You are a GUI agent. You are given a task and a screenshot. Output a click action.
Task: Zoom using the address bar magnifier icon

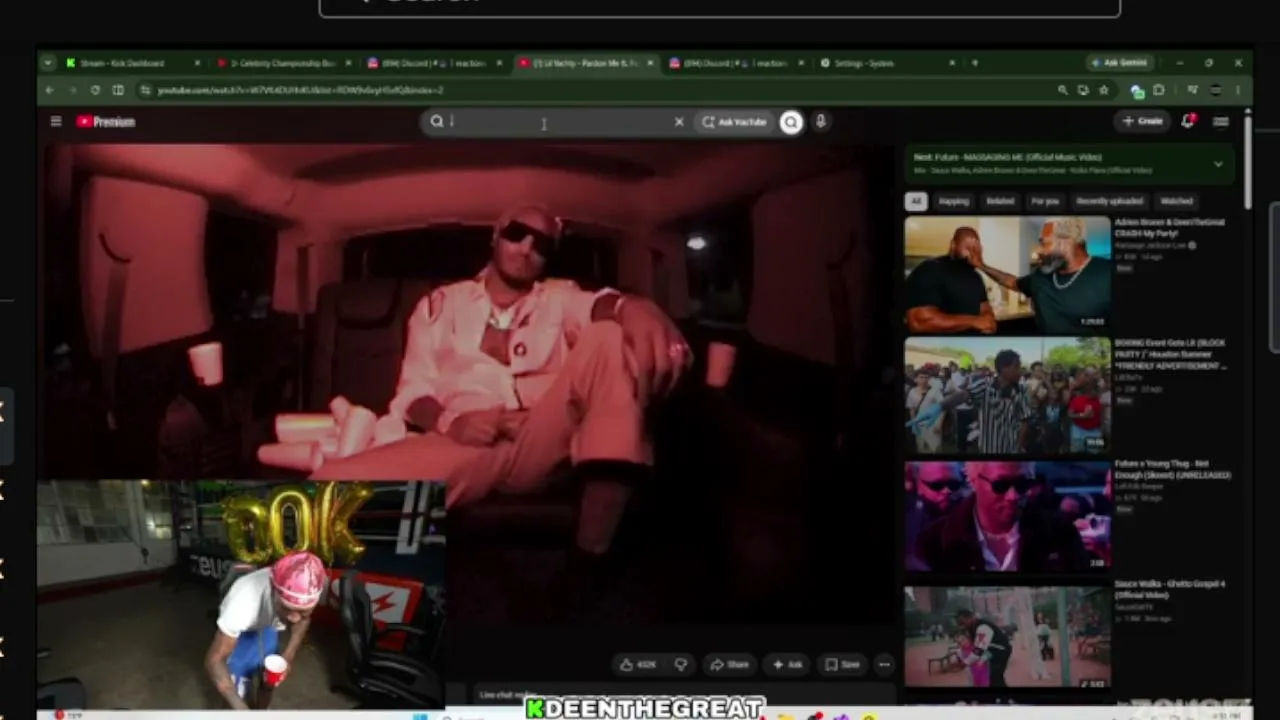coord(1062,90)
